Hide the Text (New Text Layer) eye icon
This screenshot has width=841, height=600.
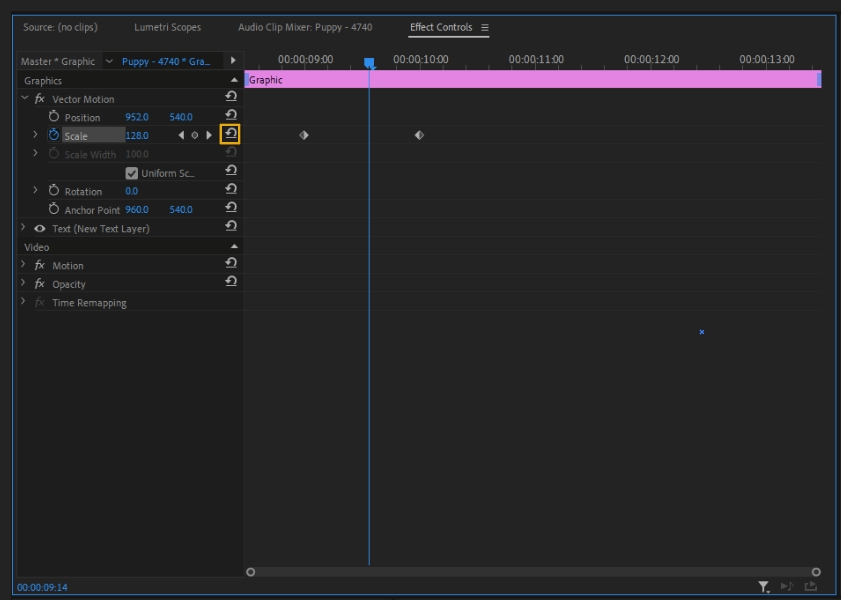click(x=40, y=228)
